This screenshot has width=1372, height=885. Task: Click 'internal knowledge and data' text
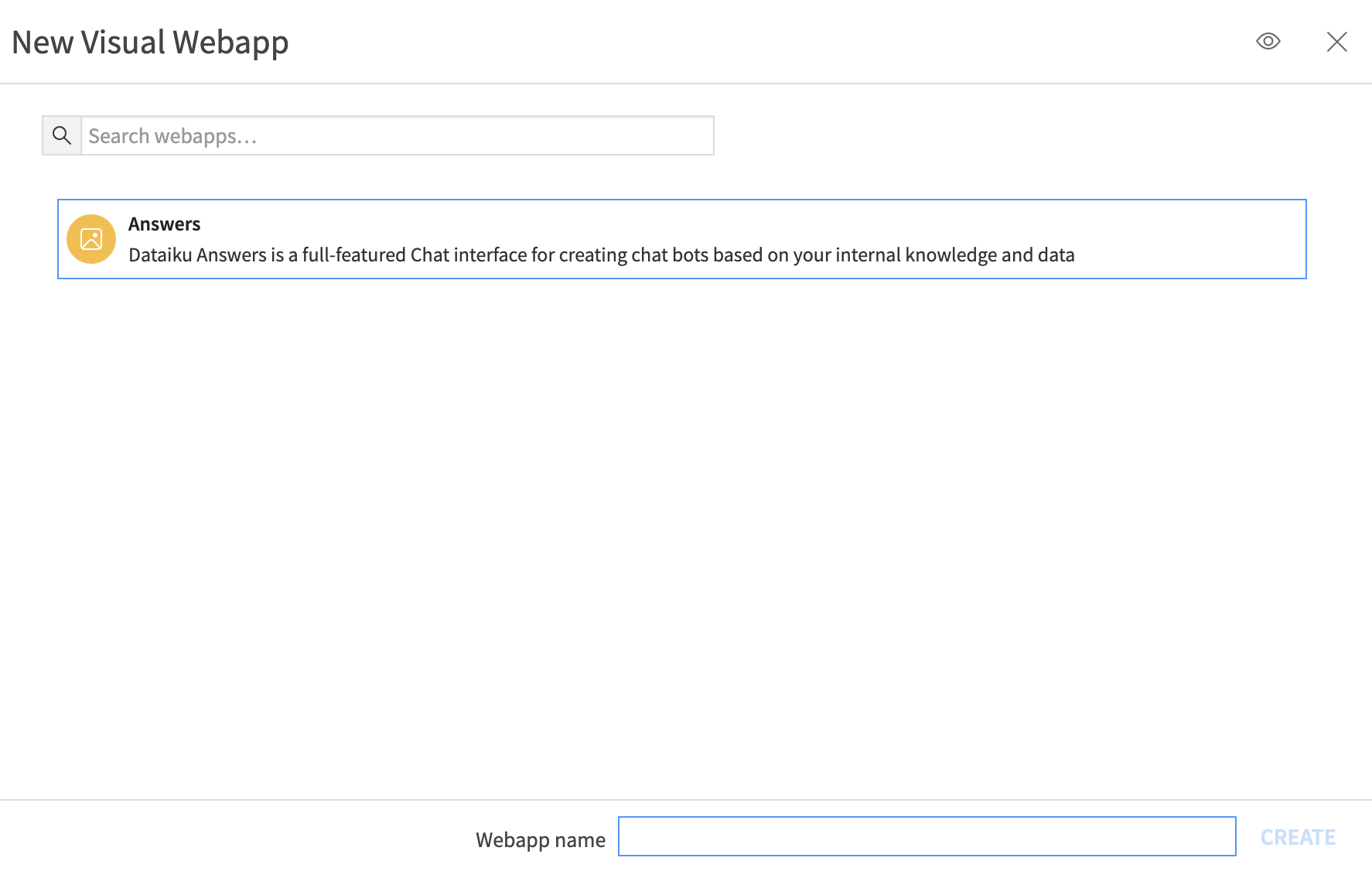tap(954, 255)
